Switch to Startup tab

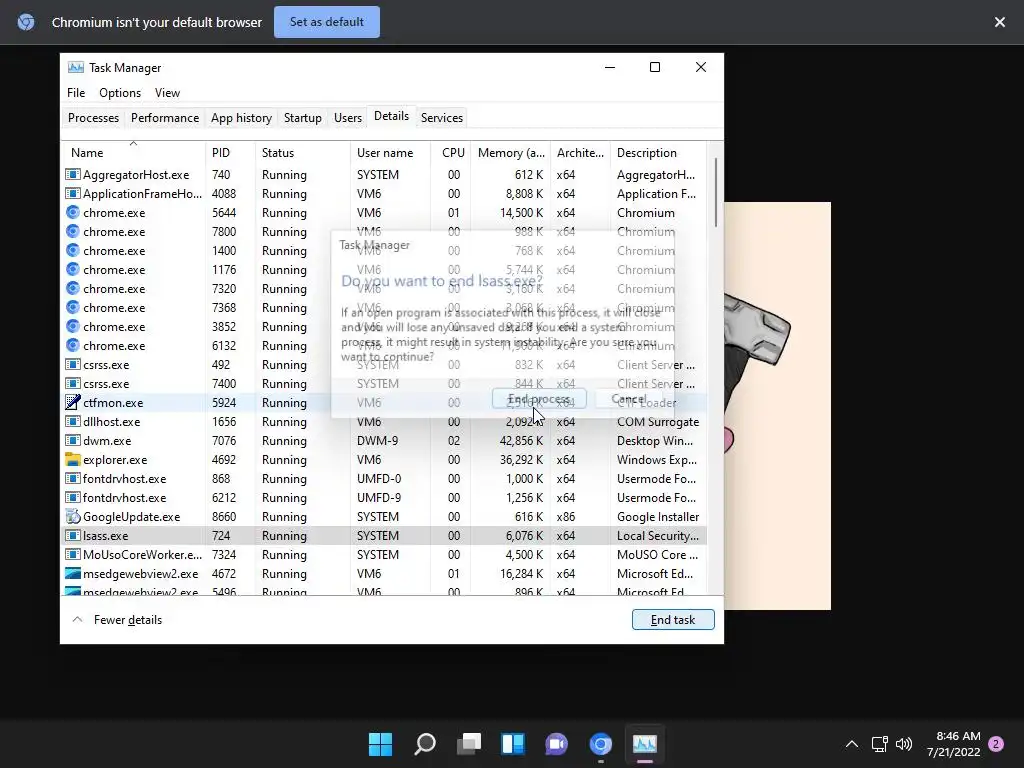[x=302, y=118]
